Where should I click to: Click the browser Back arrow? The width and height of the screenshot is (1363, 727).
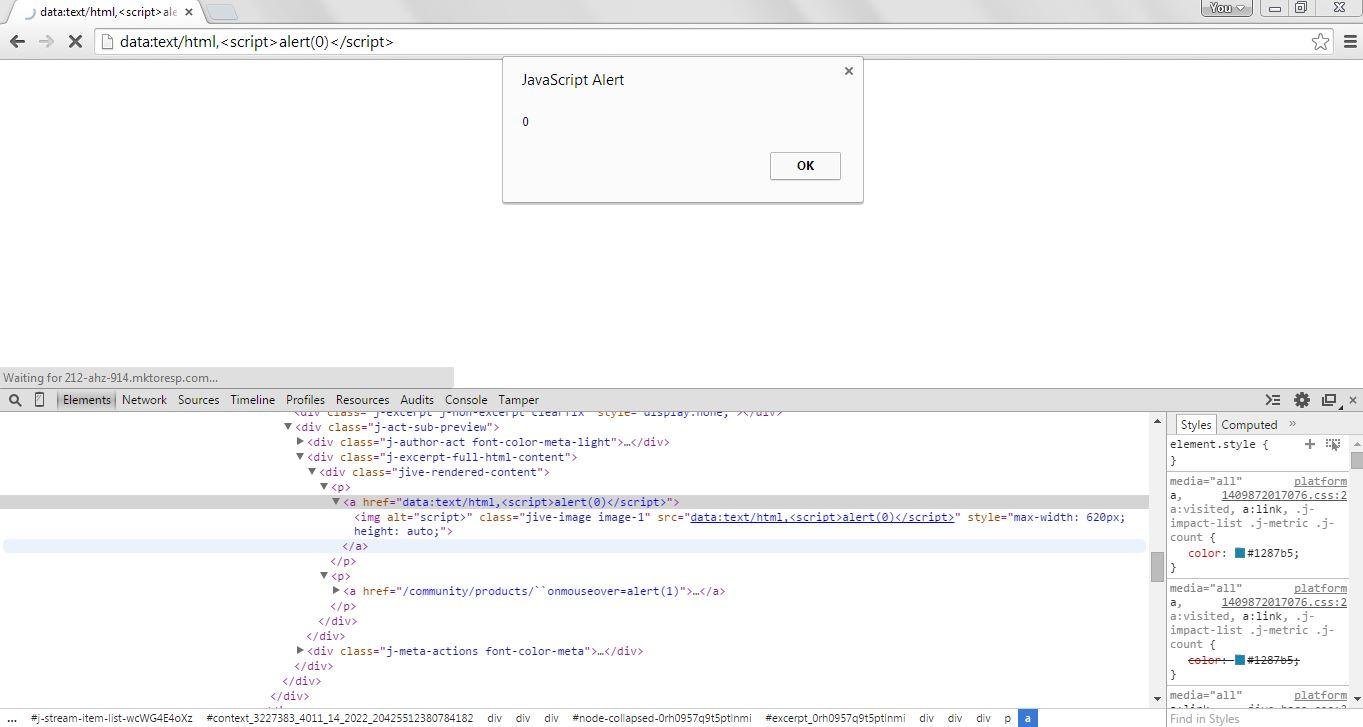pyautogui.click(x=17, y=41)
